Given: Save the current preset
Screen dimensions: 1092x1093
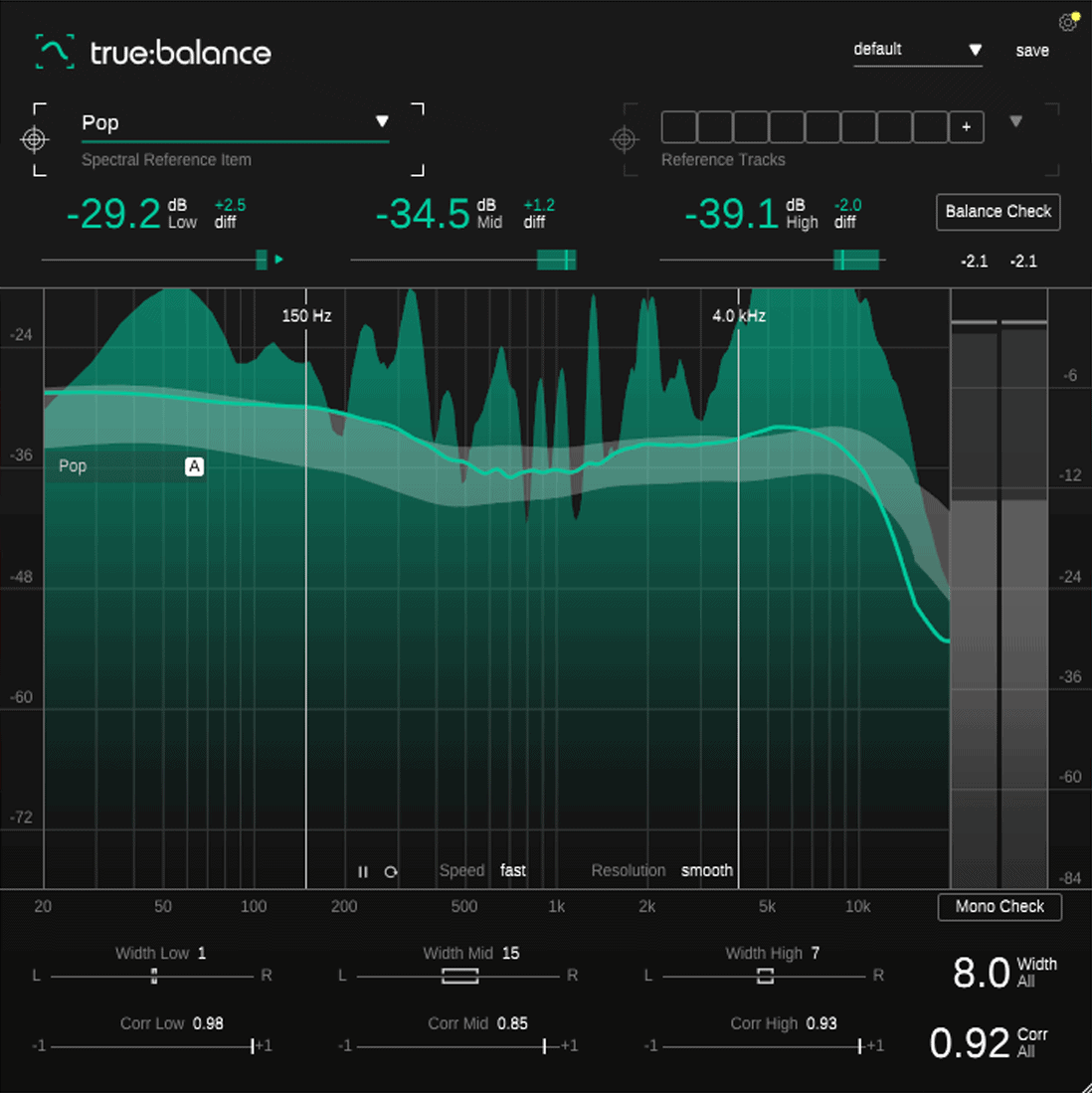Looking at the screenshot, I should [x=1032, y=50].
